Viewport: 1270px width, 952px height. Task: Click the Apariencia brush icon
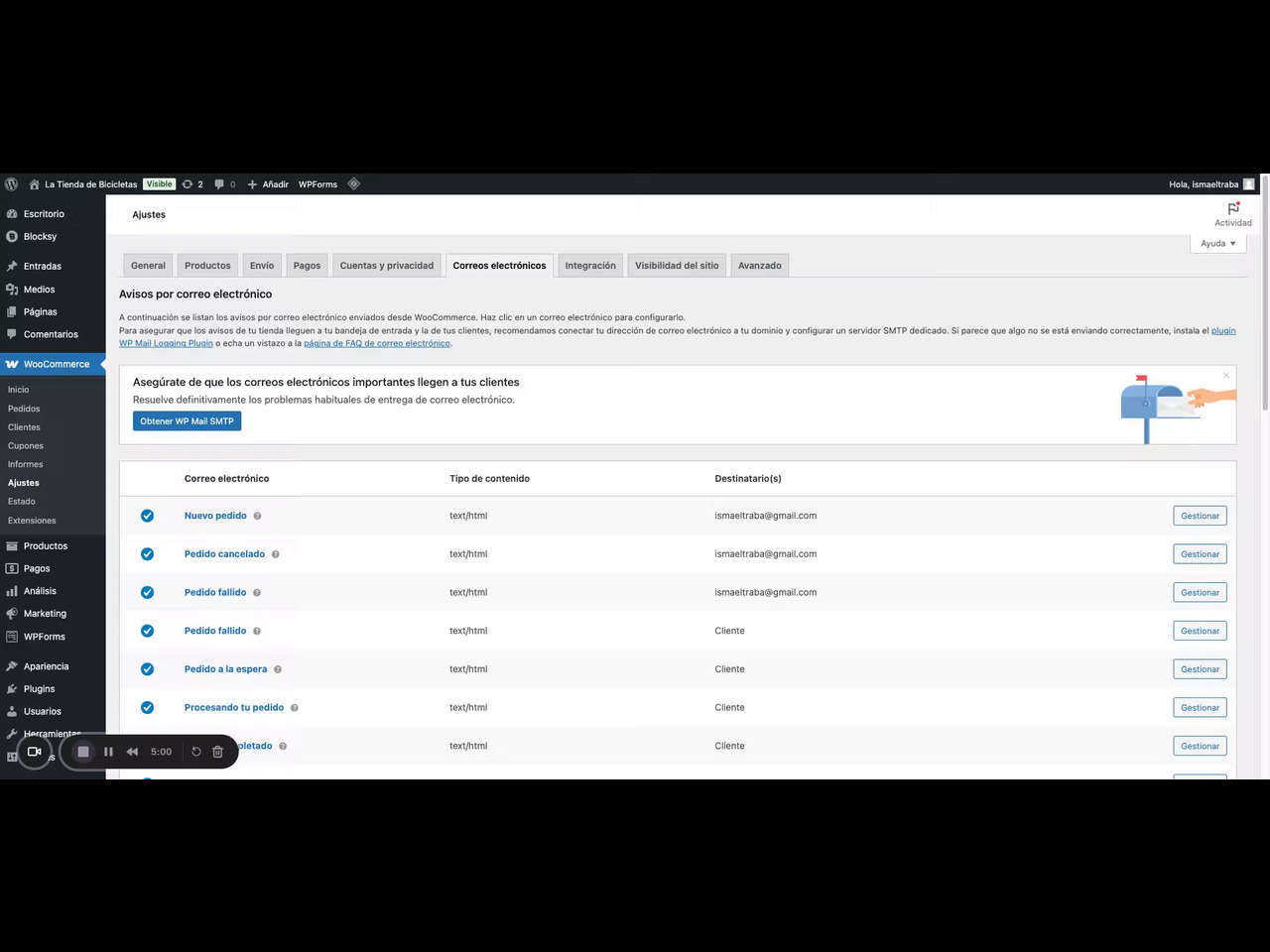tap(12, 666)
